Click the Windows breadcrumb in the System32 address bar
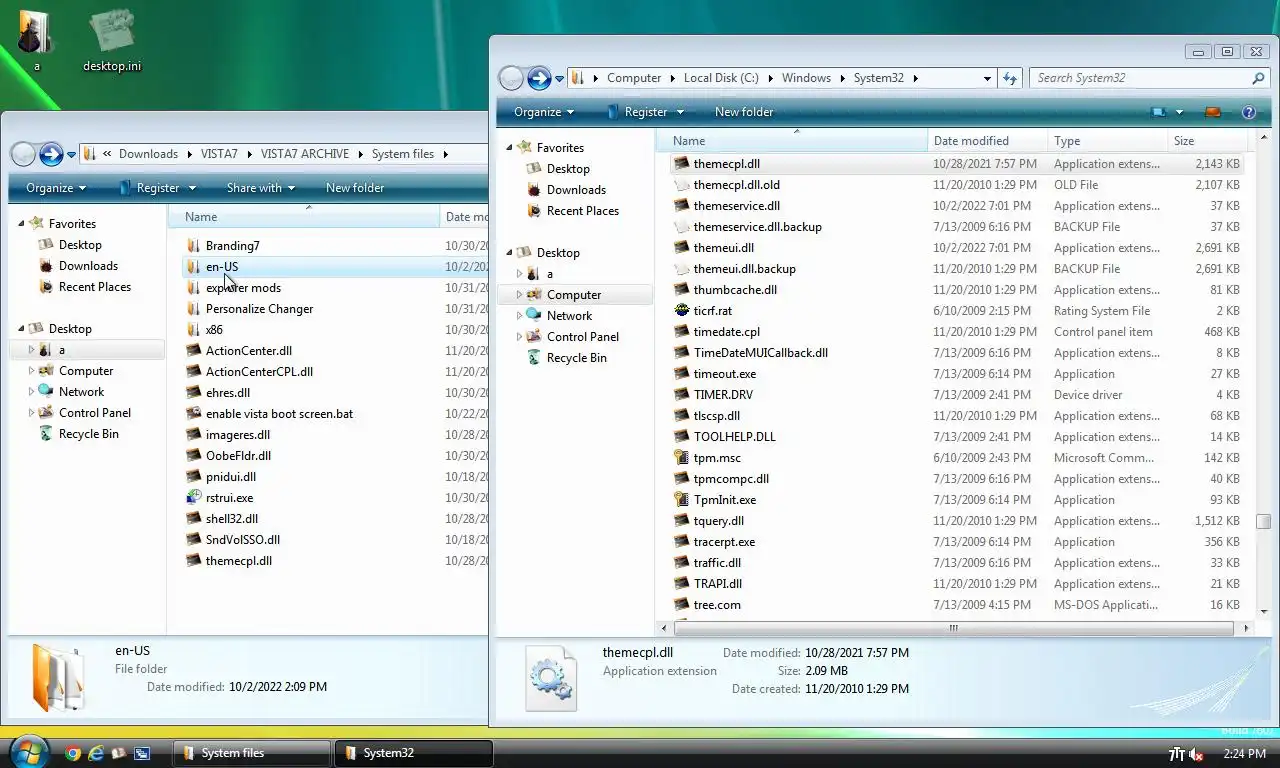Screen dimensions: 1280x768 (806, 78)
